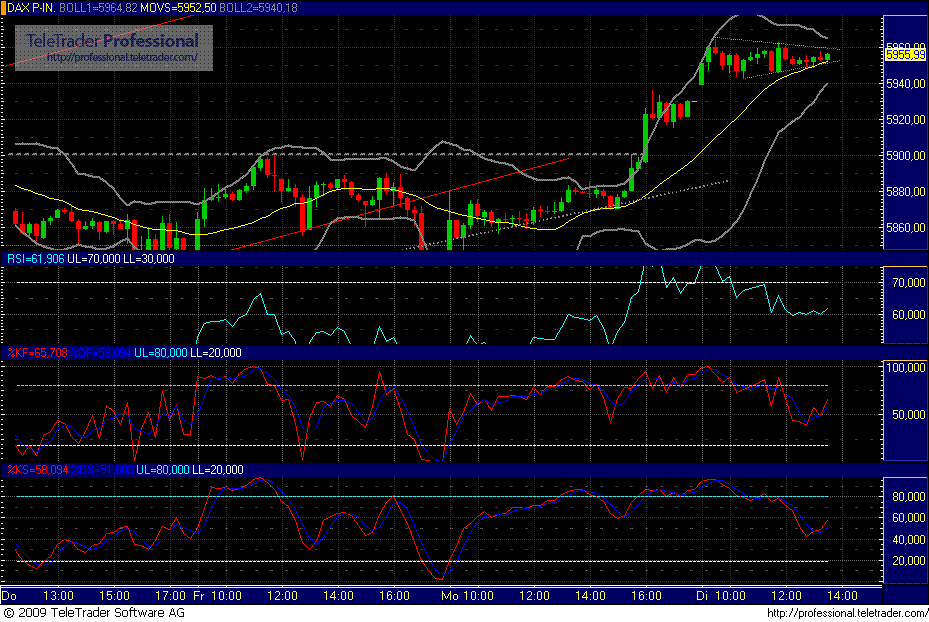This screenshot has height=622, width=929.
Task: Click the Mo 10:00 marker on the time axis
Action: click(467, 595)
